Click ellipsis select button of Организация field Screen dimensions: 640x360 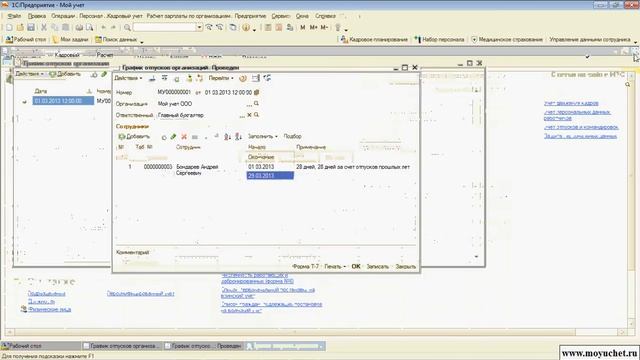coord(249,104)
